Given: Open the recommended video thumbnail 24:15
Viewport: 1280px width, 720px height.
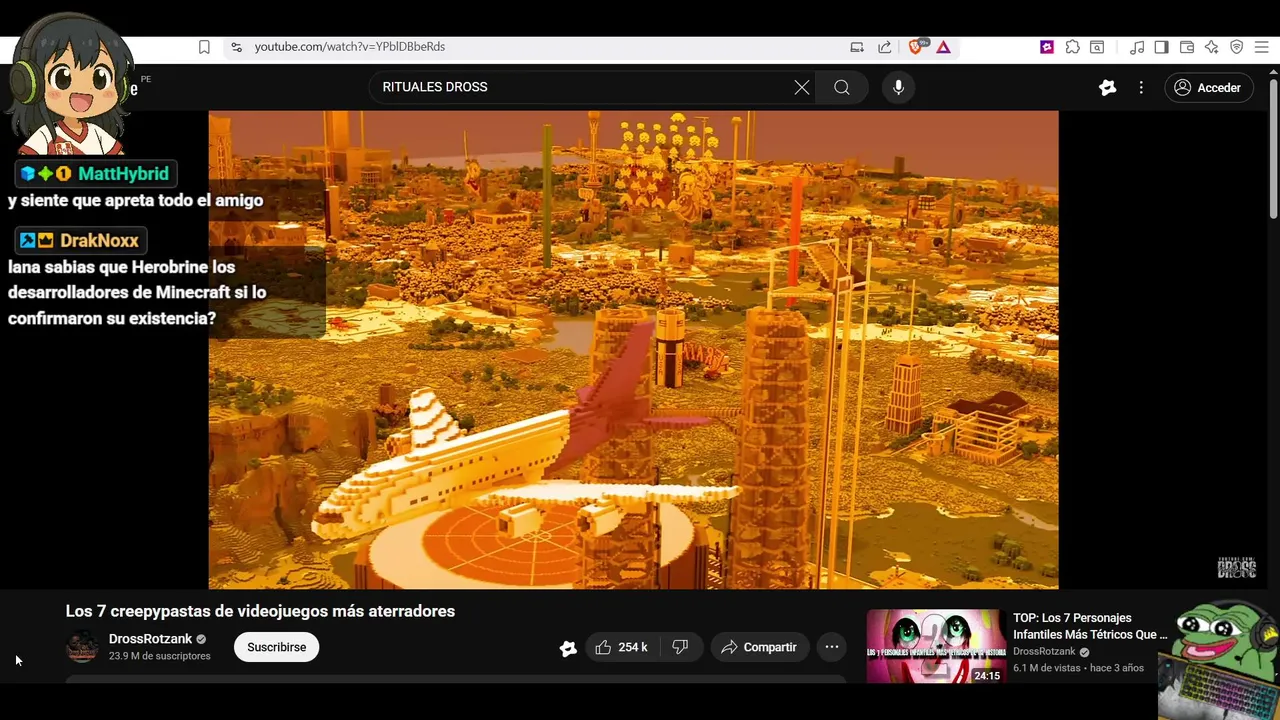Looking at the screenshot, I should [x=936, y=647].
